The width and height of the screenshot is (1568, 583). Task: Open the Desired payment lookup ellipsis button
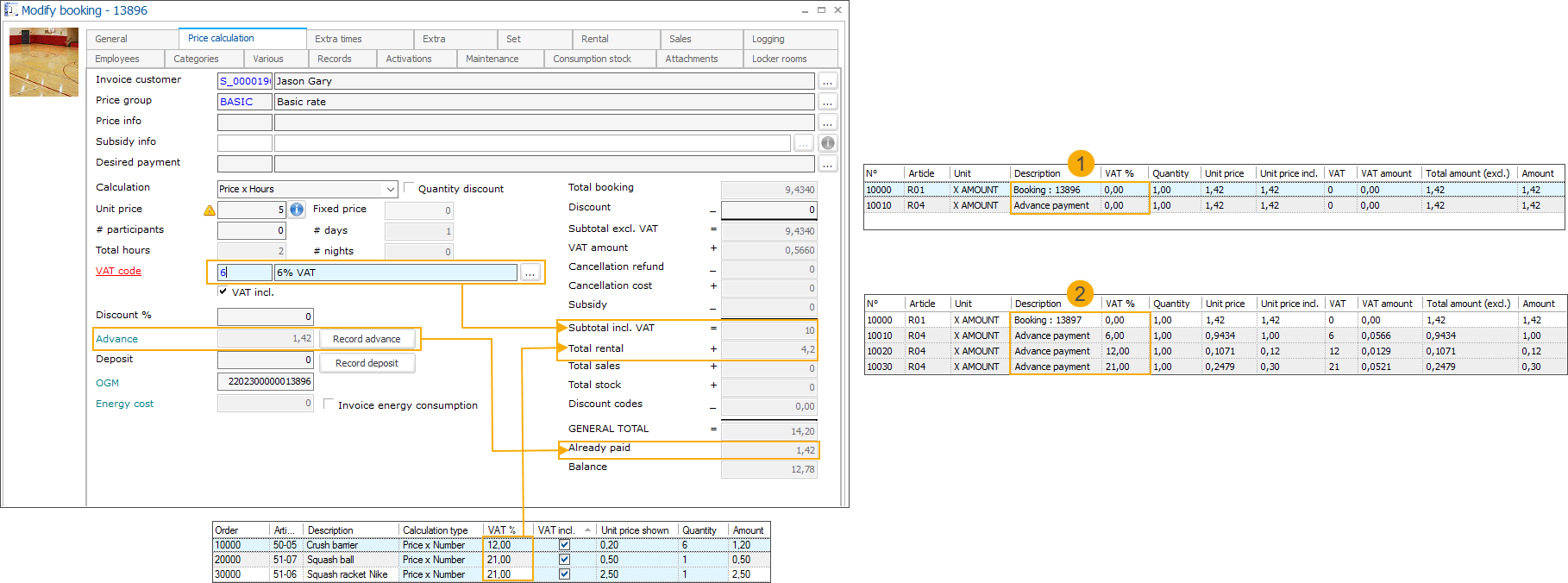pos(827,164)
